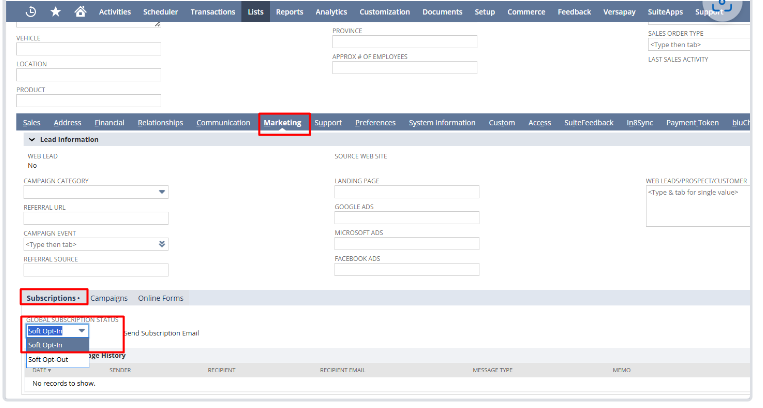This screenshot has height=408, width=763.
Task: Open the Lists menu
Action: 256,12
